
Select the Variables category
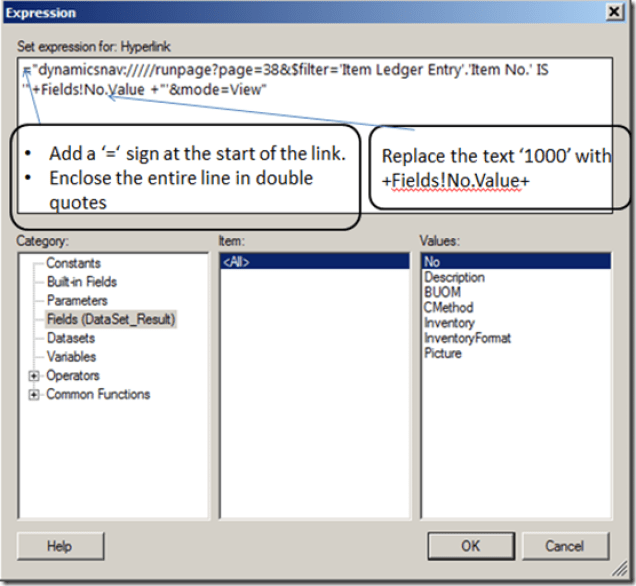tap(71, 356)
